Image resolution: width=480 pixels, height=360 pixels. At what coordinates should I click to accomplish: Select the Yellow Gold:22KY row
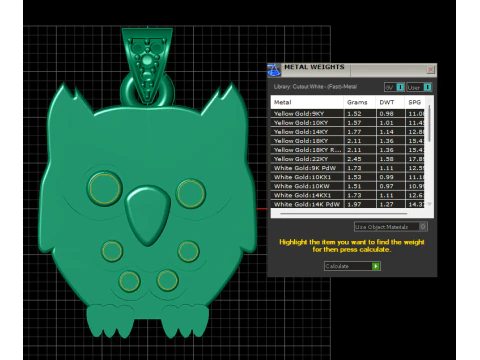348,159
